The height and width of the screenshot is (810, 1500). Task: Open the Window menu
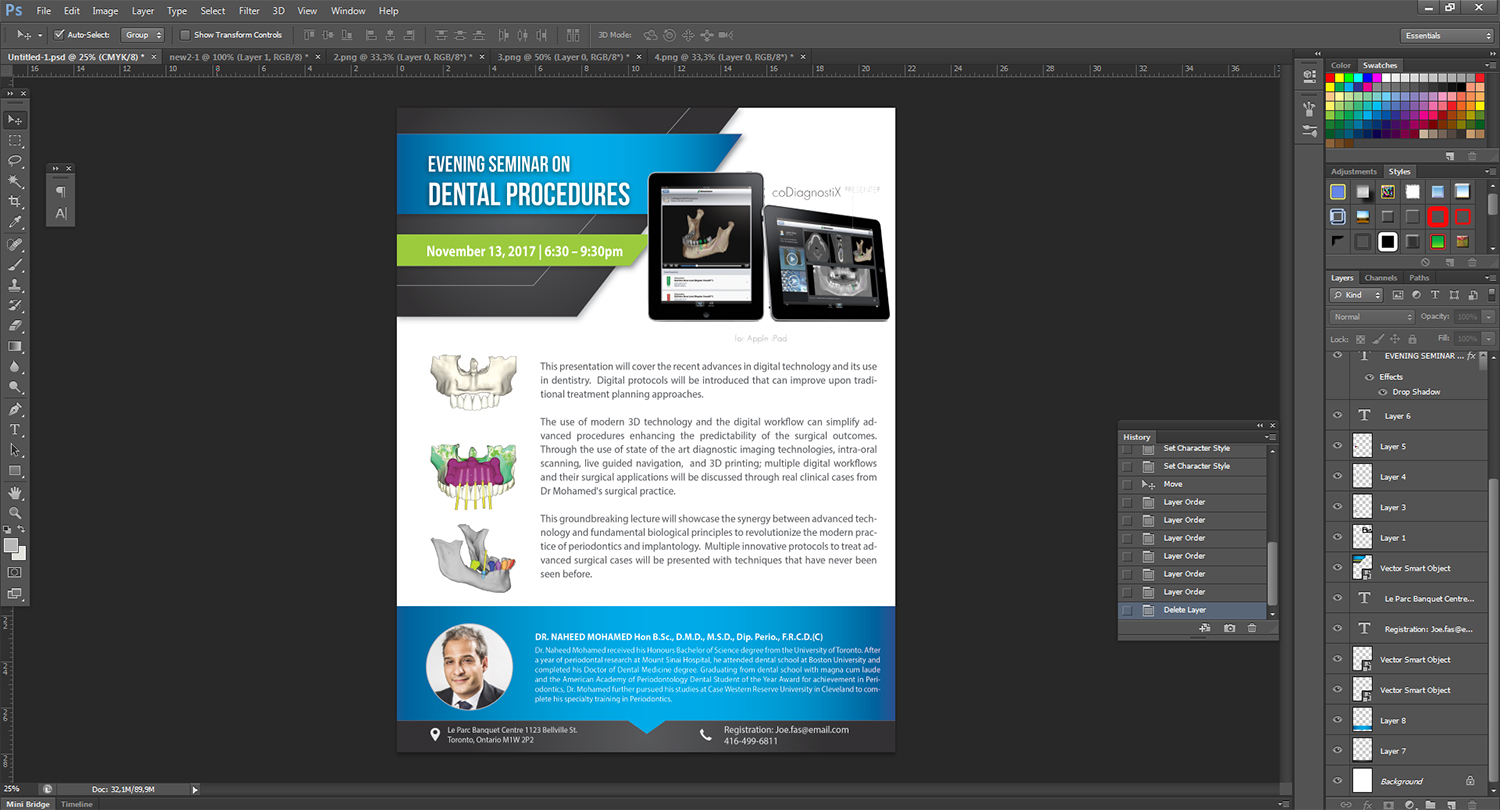348,11
